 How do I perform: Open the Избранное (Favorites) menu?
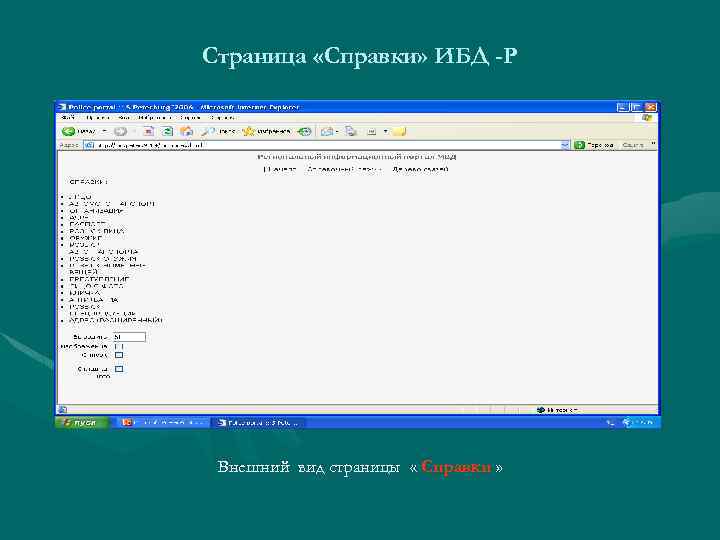(x=155, y=118)
